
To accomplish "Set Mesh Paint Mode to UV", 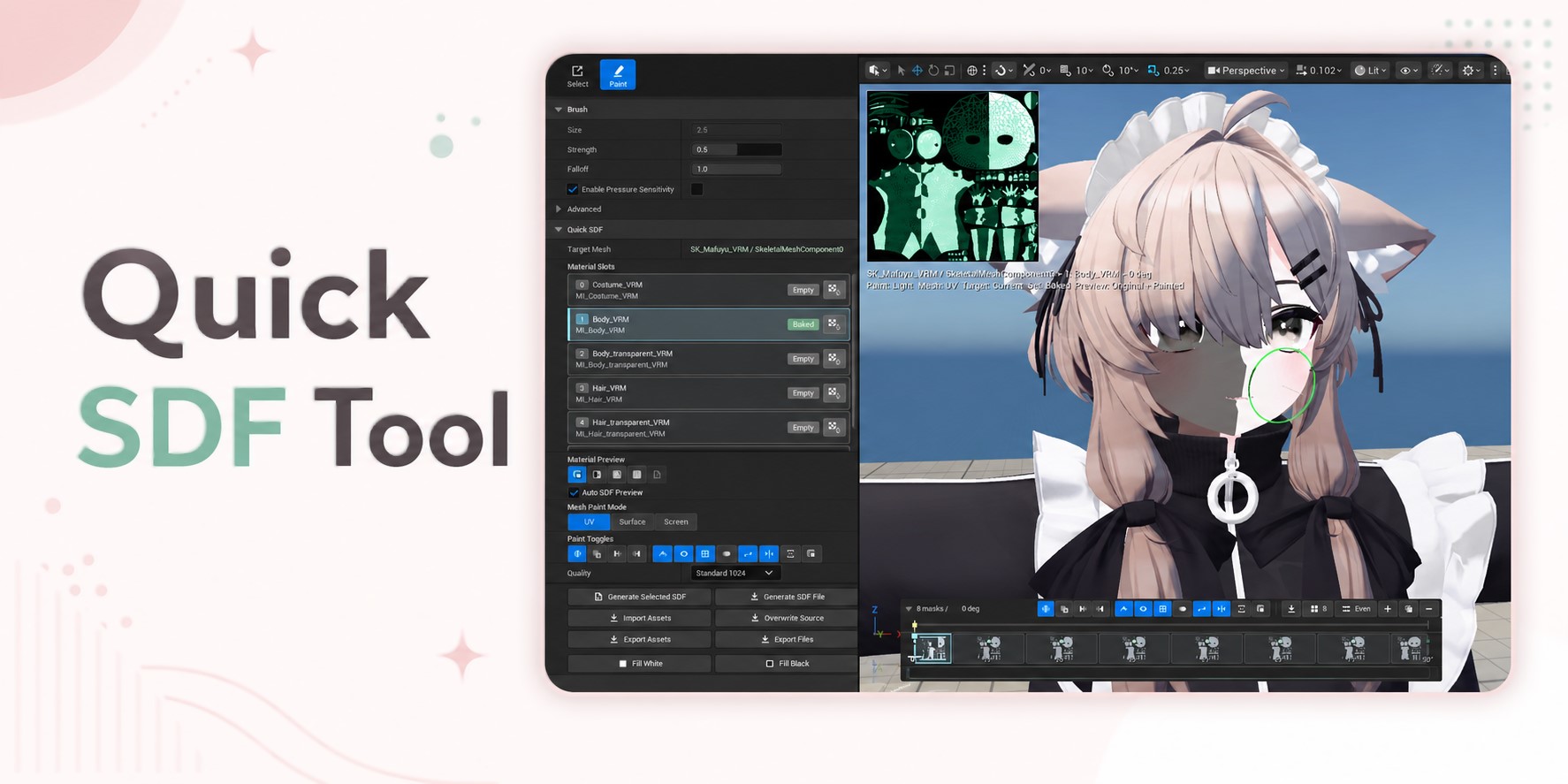I will (x=589, y=522).
